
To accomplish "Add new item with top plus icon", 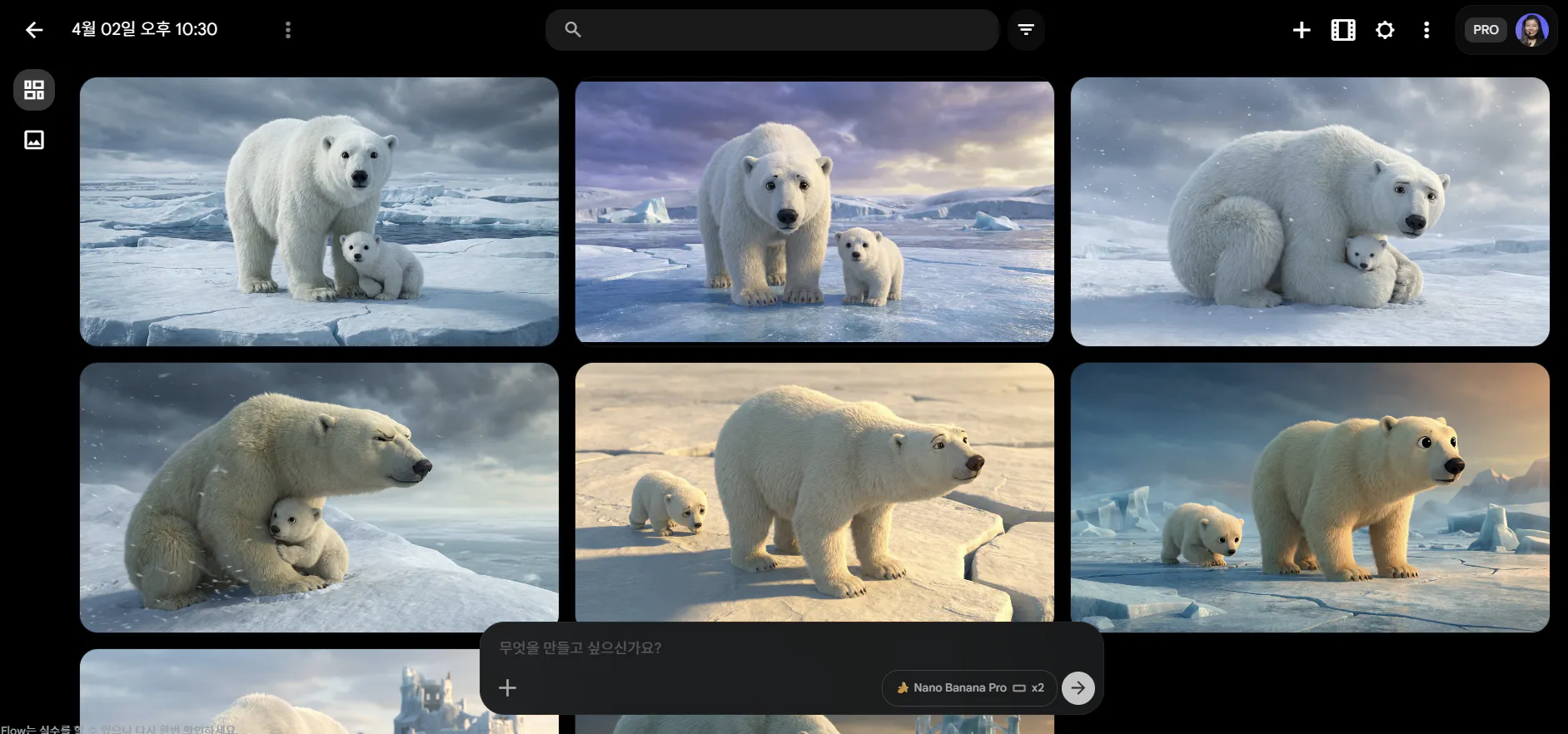I will tap(1302, 30).
